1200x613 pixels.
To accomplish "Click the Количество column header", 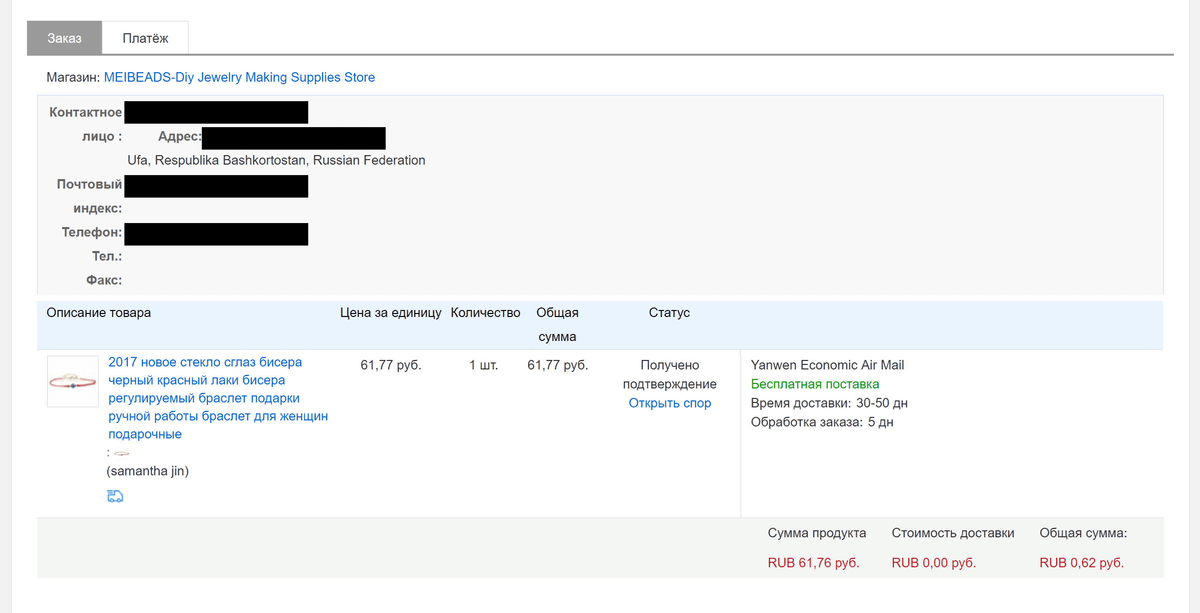I will (486, 313).
